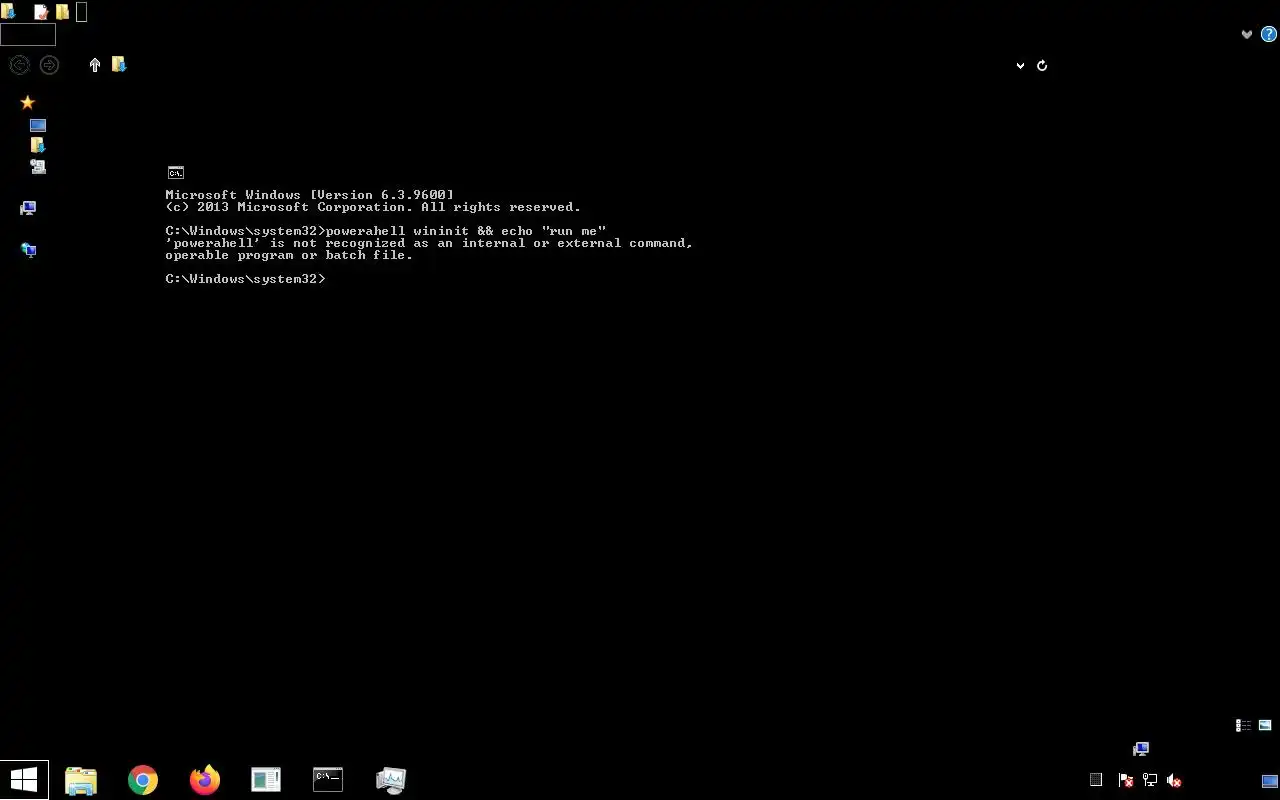Open the monitor-chart app in the taskbar
The image size is (1280, 800).
pos(390,780)
